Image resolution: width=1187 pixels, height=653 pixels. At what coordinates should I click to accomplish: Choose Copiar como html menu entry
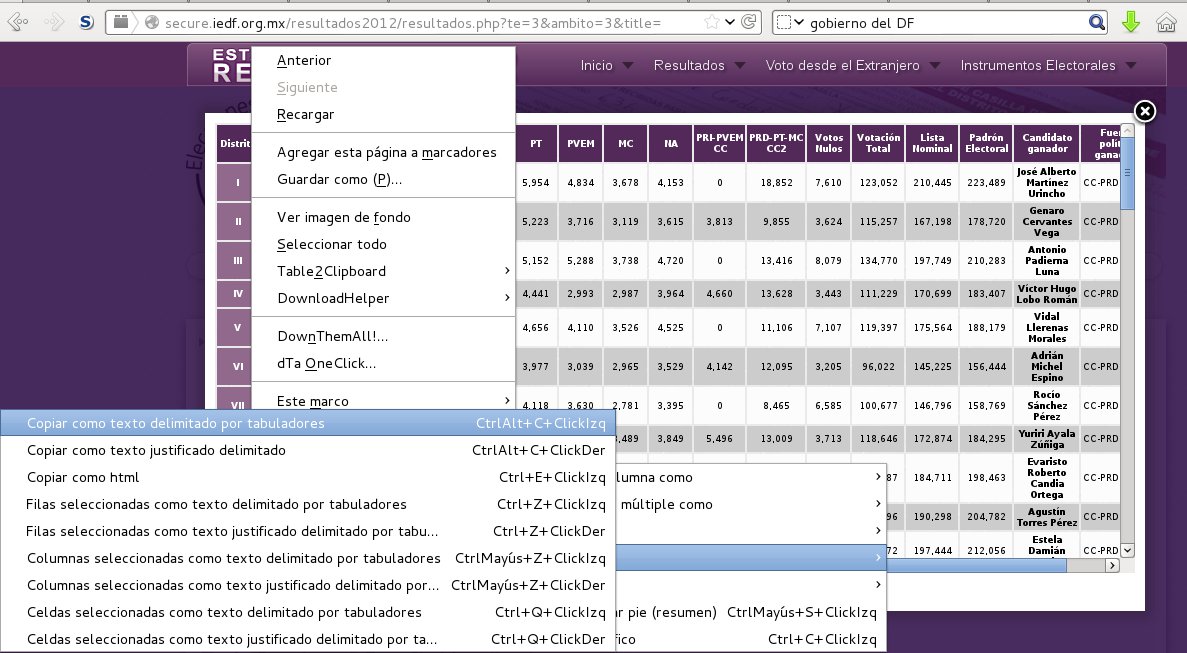tap(83, 478)
